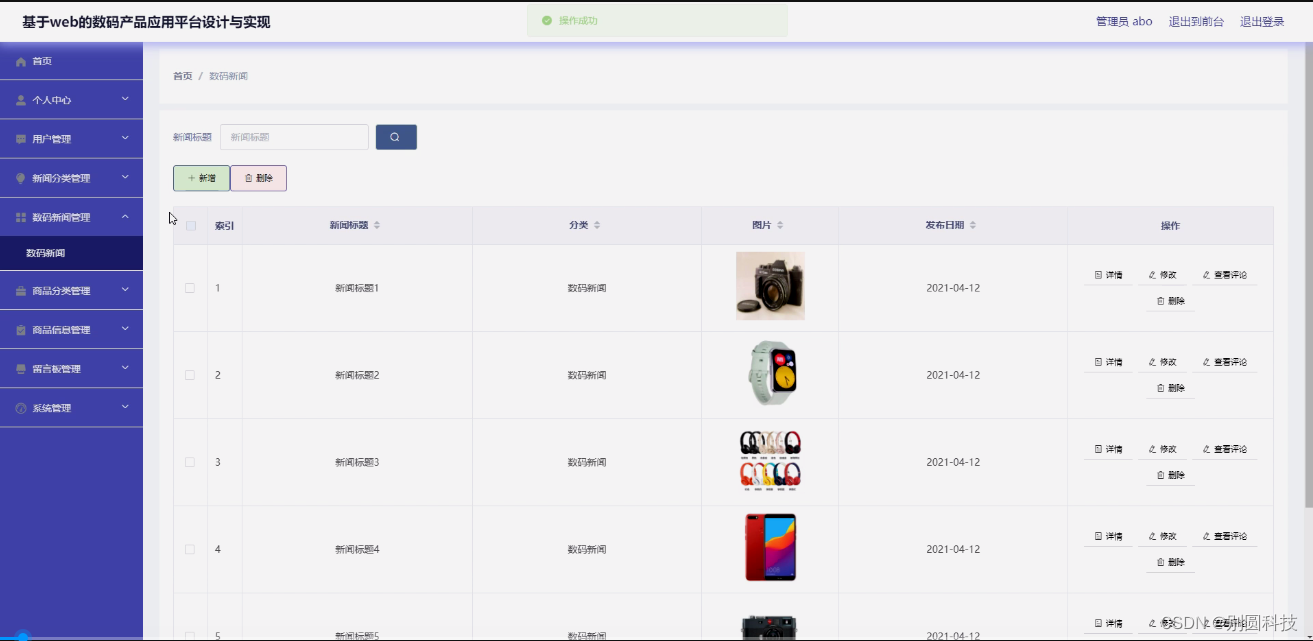The image size is (1313, 641).
Task: Click the magnifier search icon
Action: pos(396,137)
